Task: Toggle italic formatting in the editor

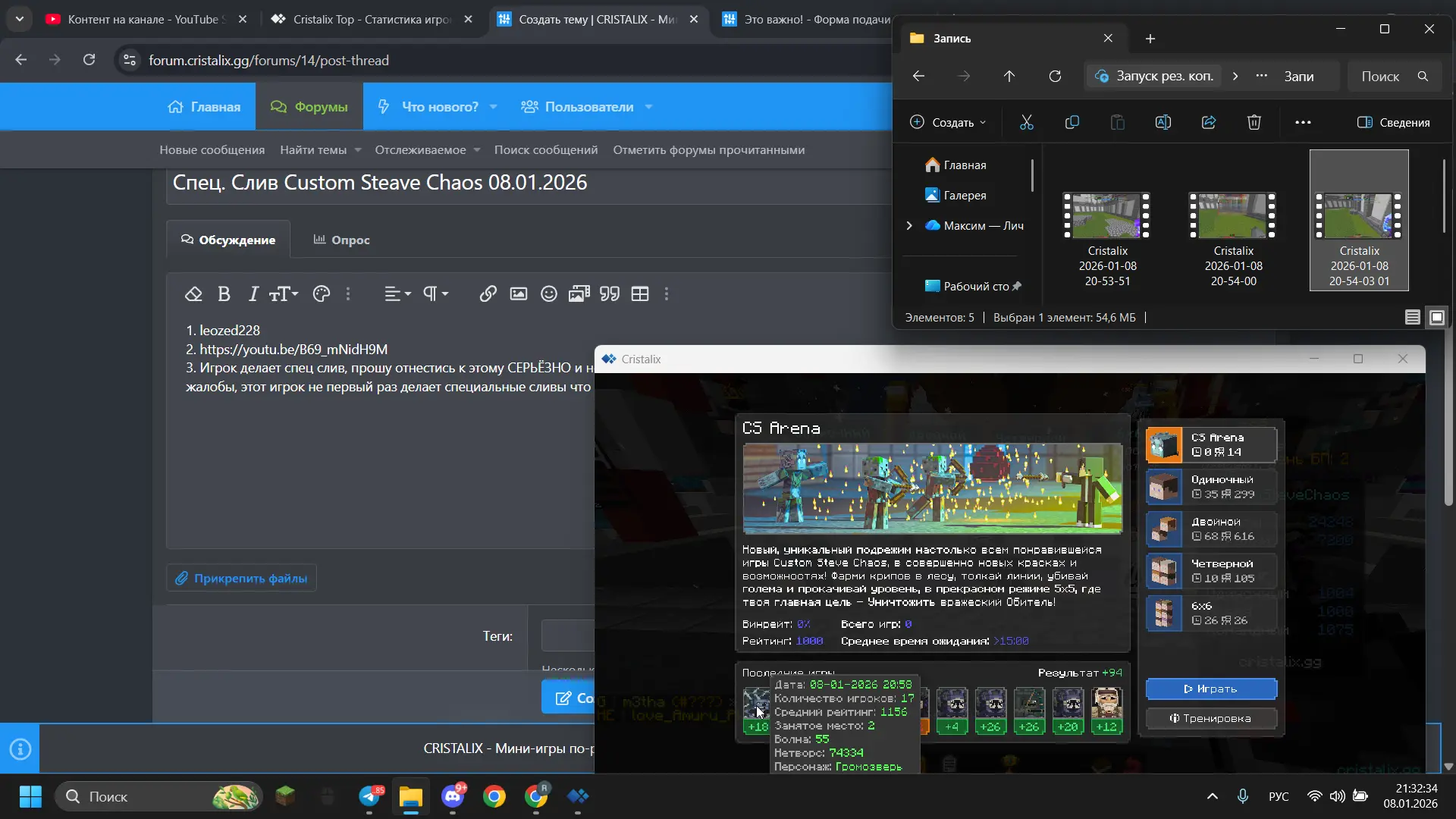Action: [253, 294]
